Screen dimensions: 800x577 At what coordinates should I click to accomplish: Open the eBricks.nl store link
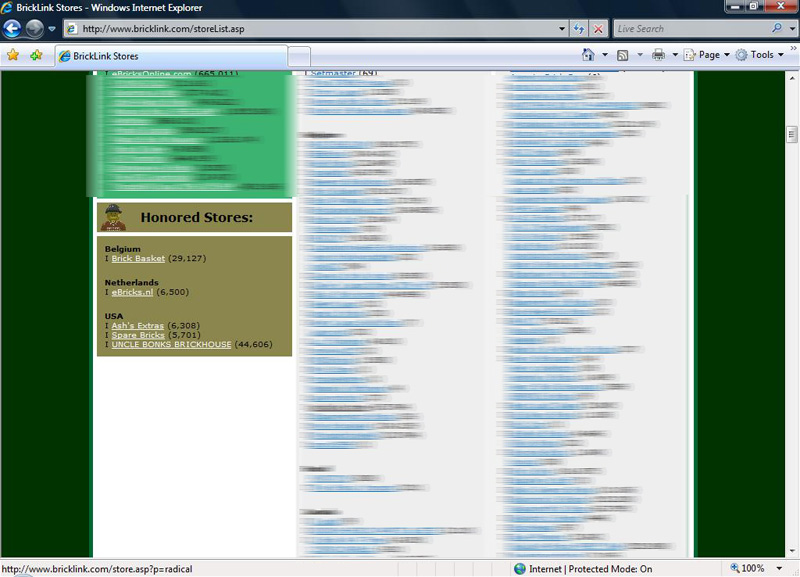[132, 292]
